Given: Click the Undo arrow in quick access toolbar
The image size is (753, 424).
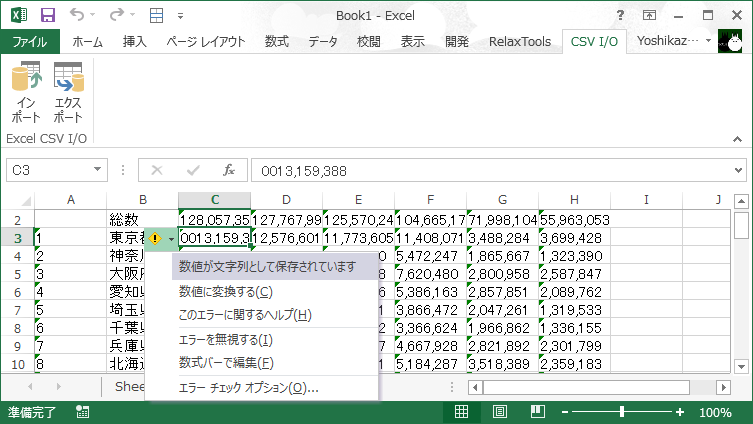Looking at the screenshot, I should point(77,15).
